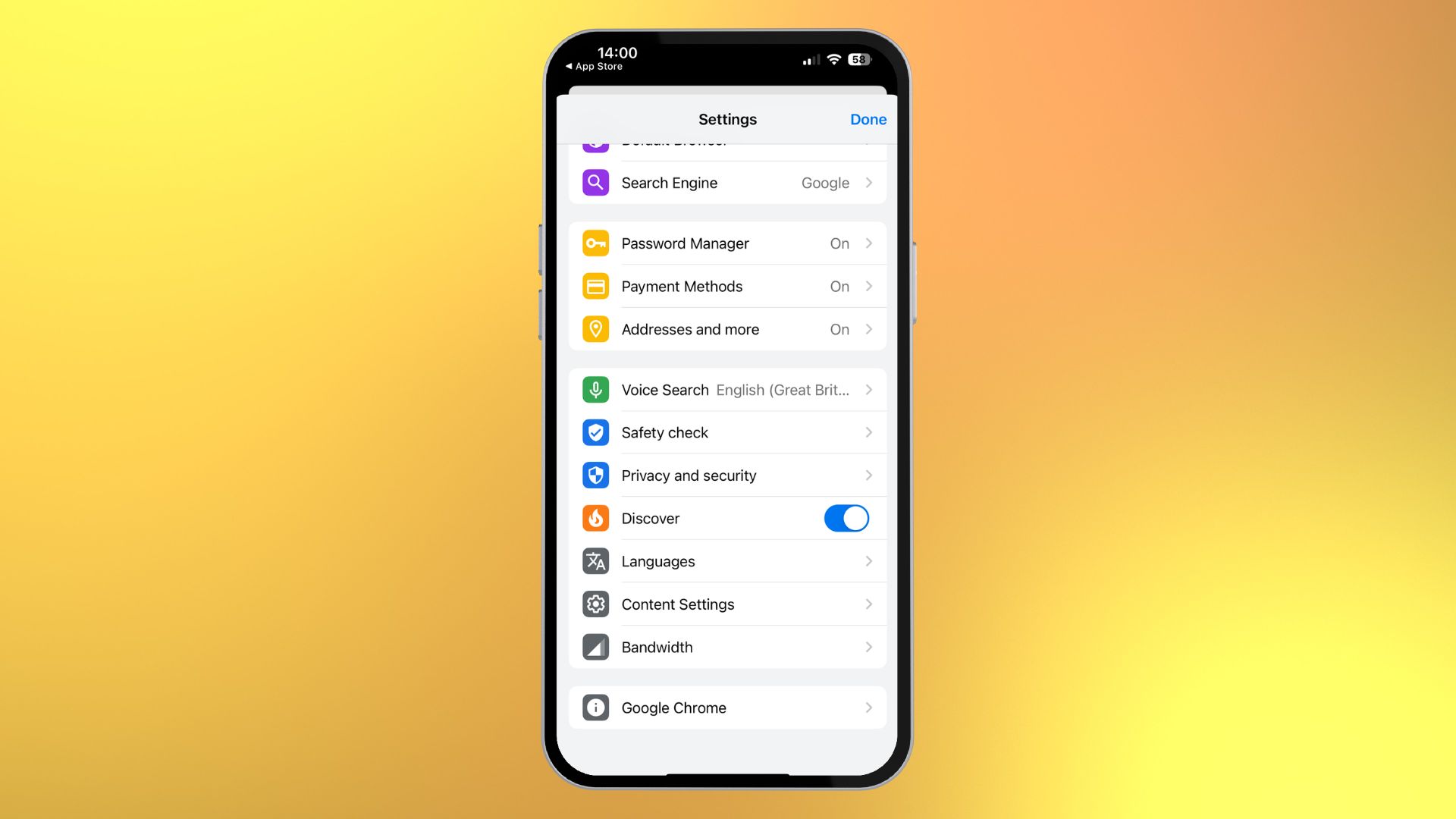Screen dimensions: 1456x819
Task: Expand the Google Chrome info section
Action: 727,707
